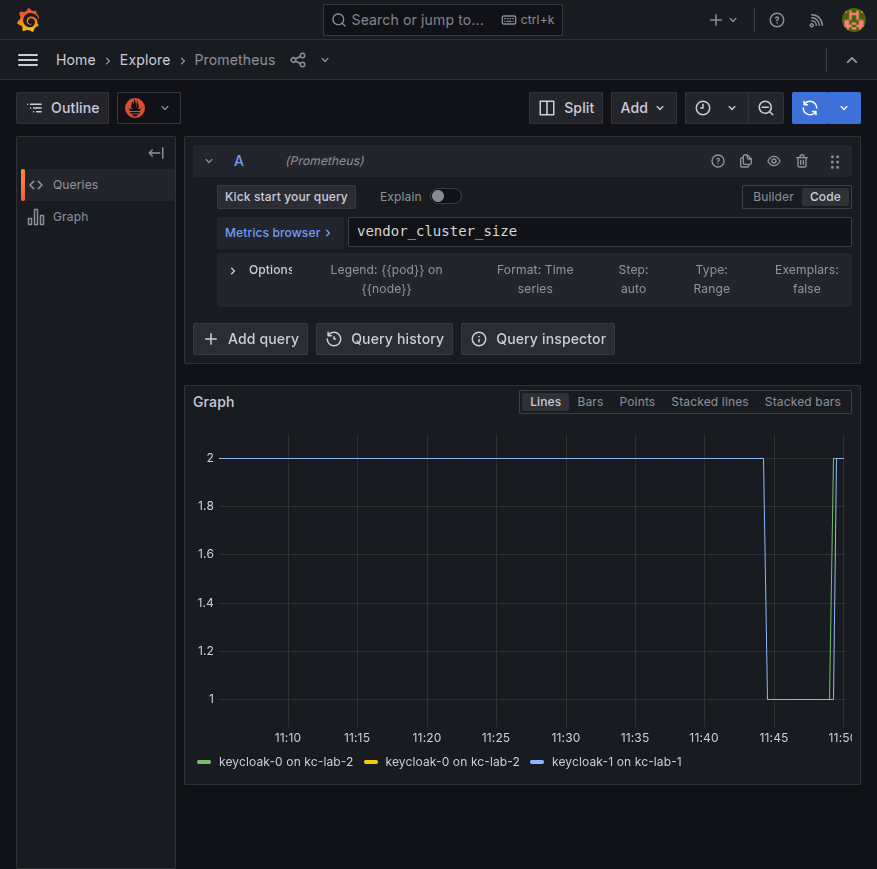Duplicate query A

point(746,161)
